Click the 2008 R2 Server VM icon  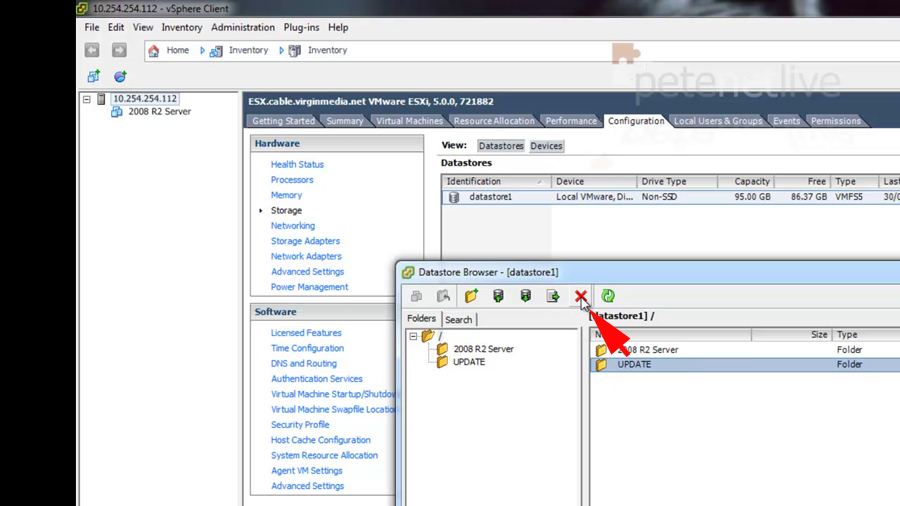117,112
